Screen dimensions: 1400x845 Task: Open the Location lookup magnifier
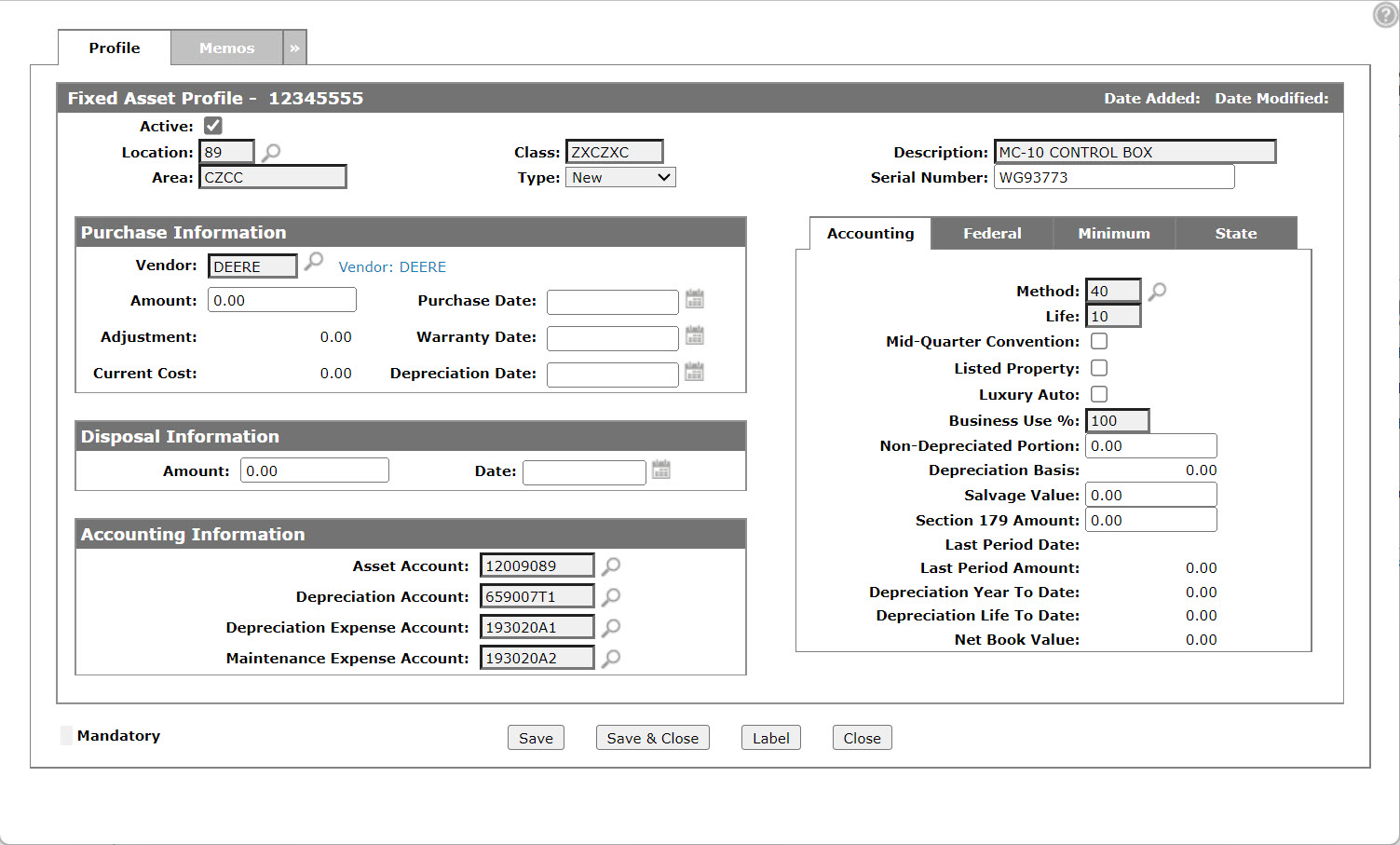click(271, 152)
